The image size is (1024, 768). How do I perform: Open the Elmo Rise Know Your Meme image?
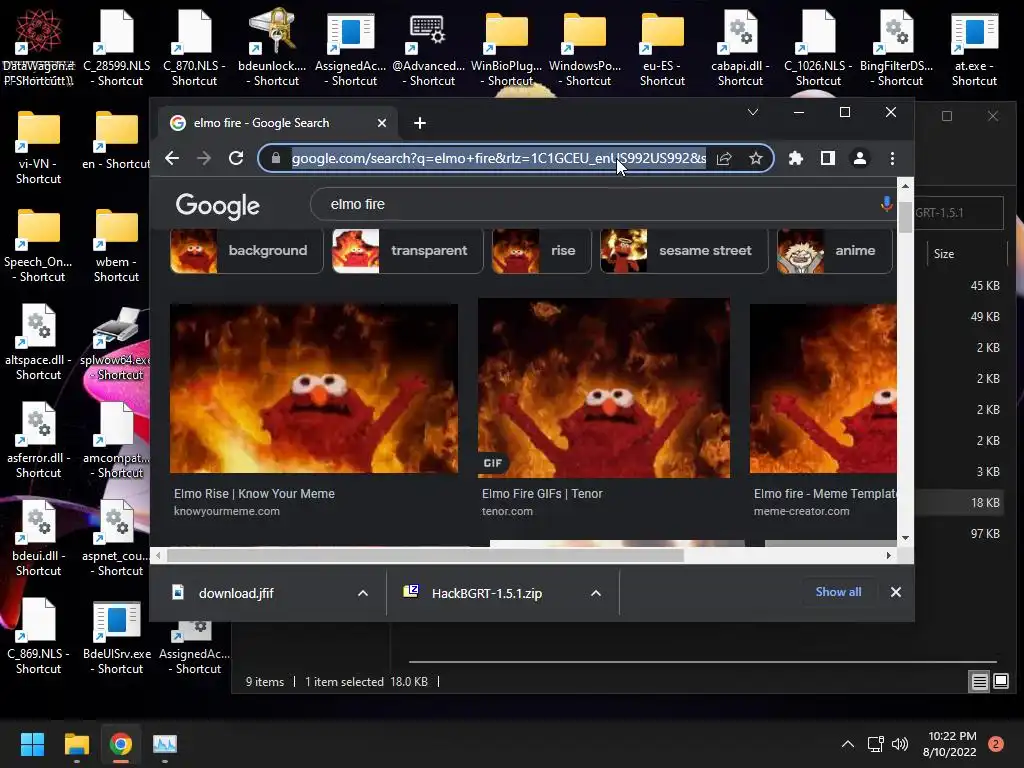pyautogui.click(x=313, y=389)
